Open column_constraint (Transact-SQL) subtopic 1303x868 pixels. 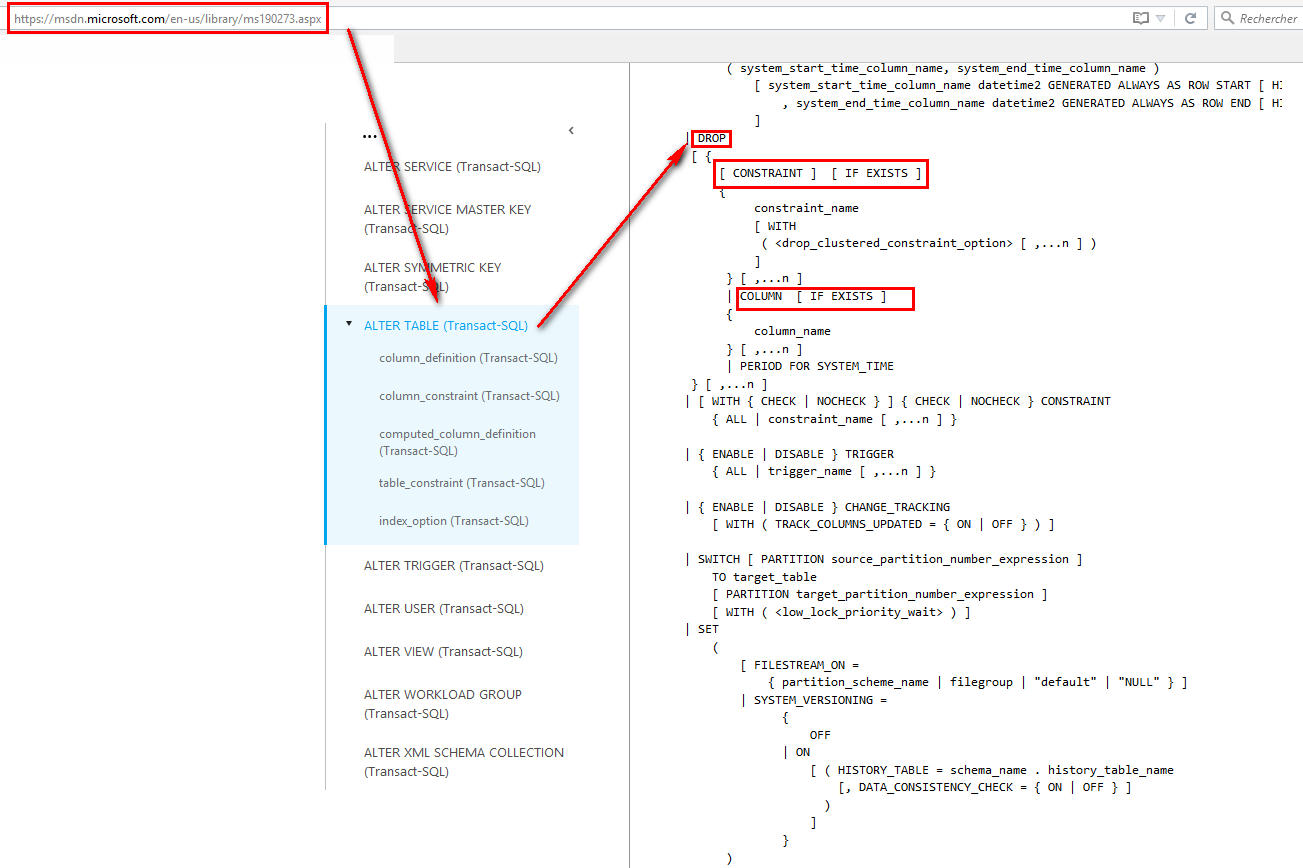click(469, 396)
